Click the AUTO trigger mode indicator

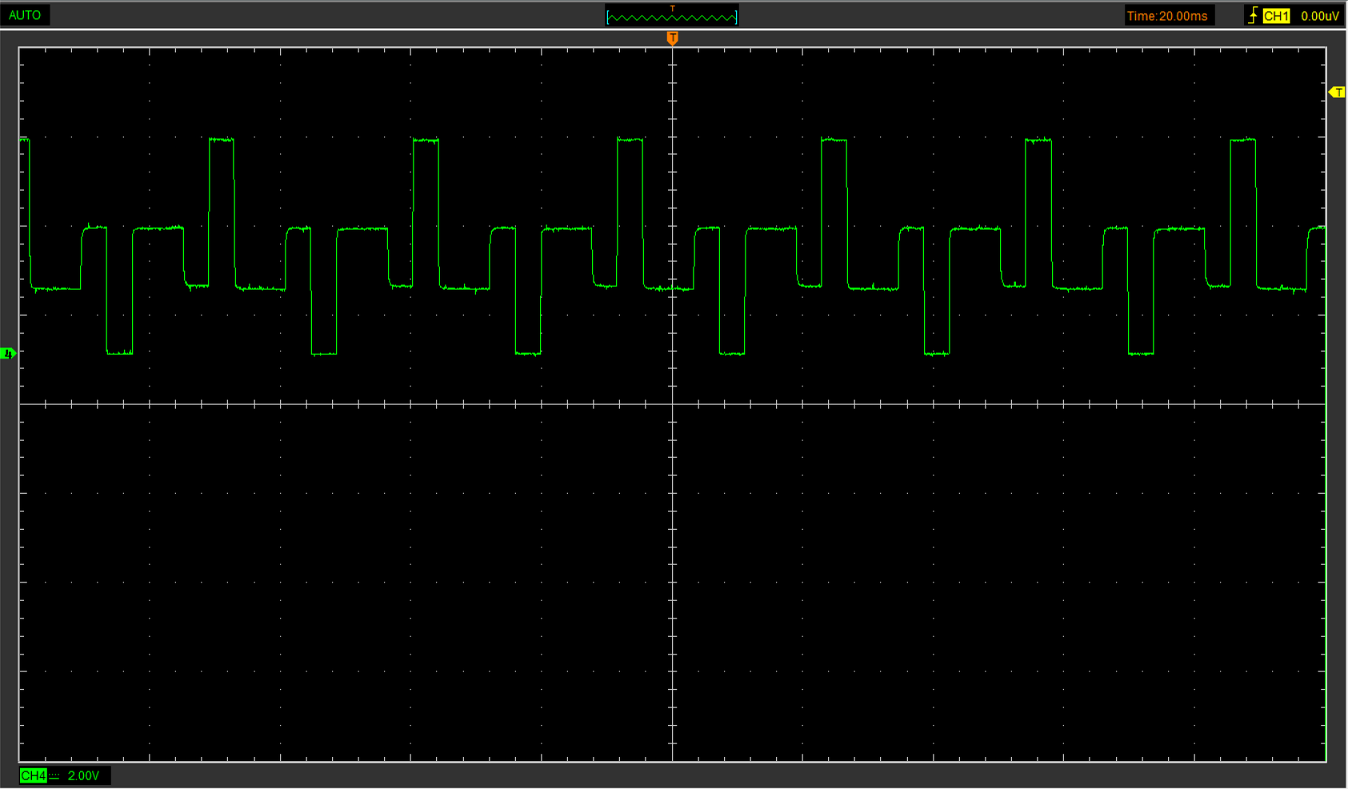click(x=25, y=15)
